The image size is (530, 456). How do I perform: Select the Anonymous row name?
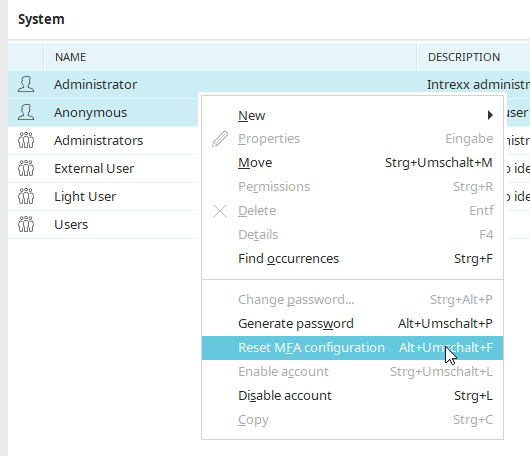91,113
